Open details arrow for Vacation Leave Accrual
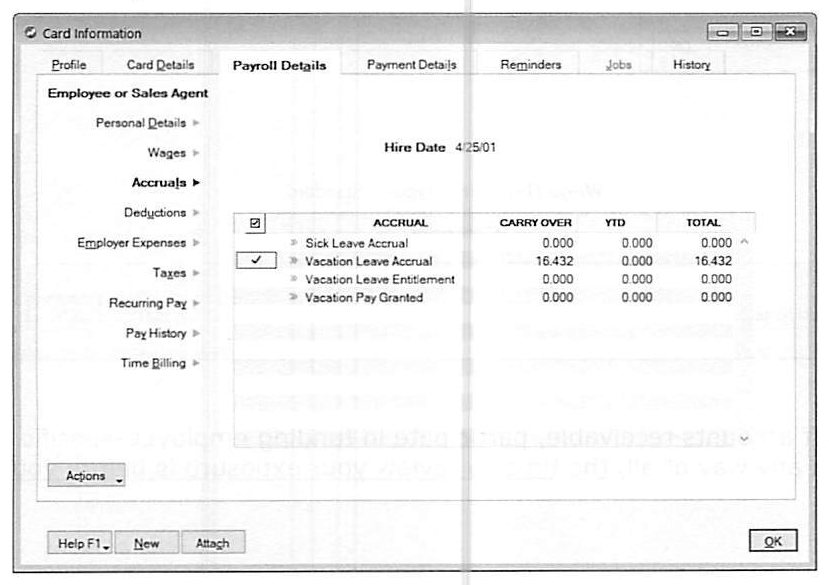Viewport: 829px width, 585px height. click(x=294, y=261)
